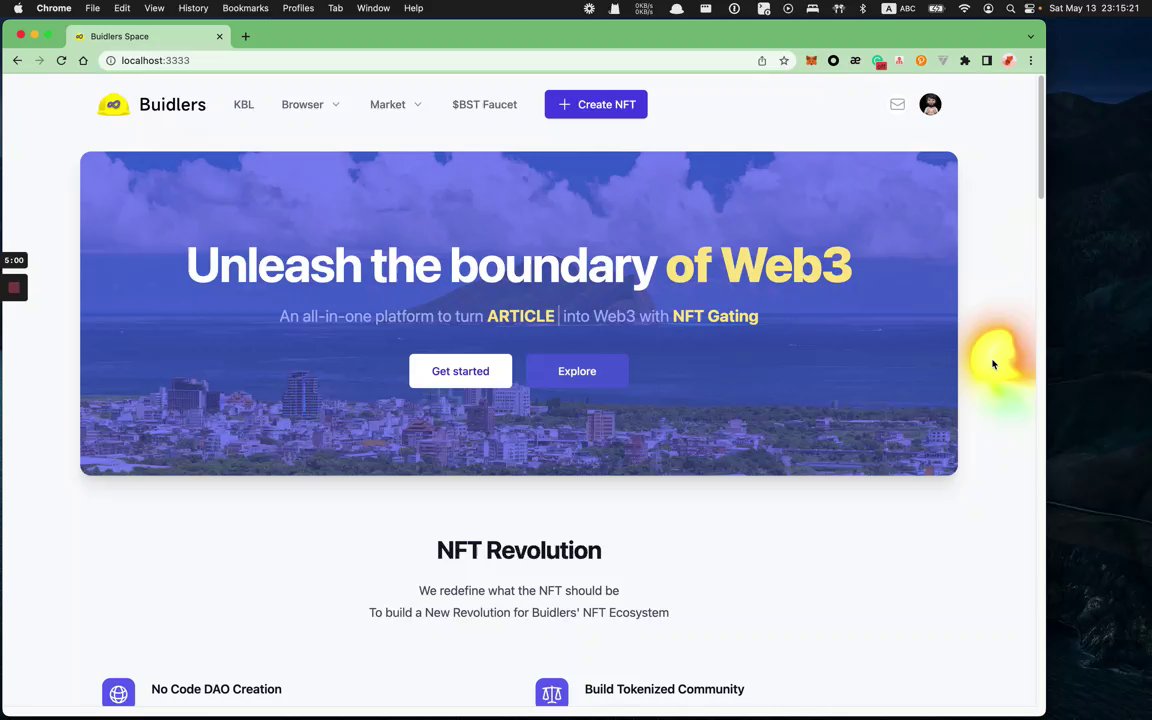Click the No Code DAO Creation title
Viewport: 1152px width, 720px height.
(x=216, y=689)
